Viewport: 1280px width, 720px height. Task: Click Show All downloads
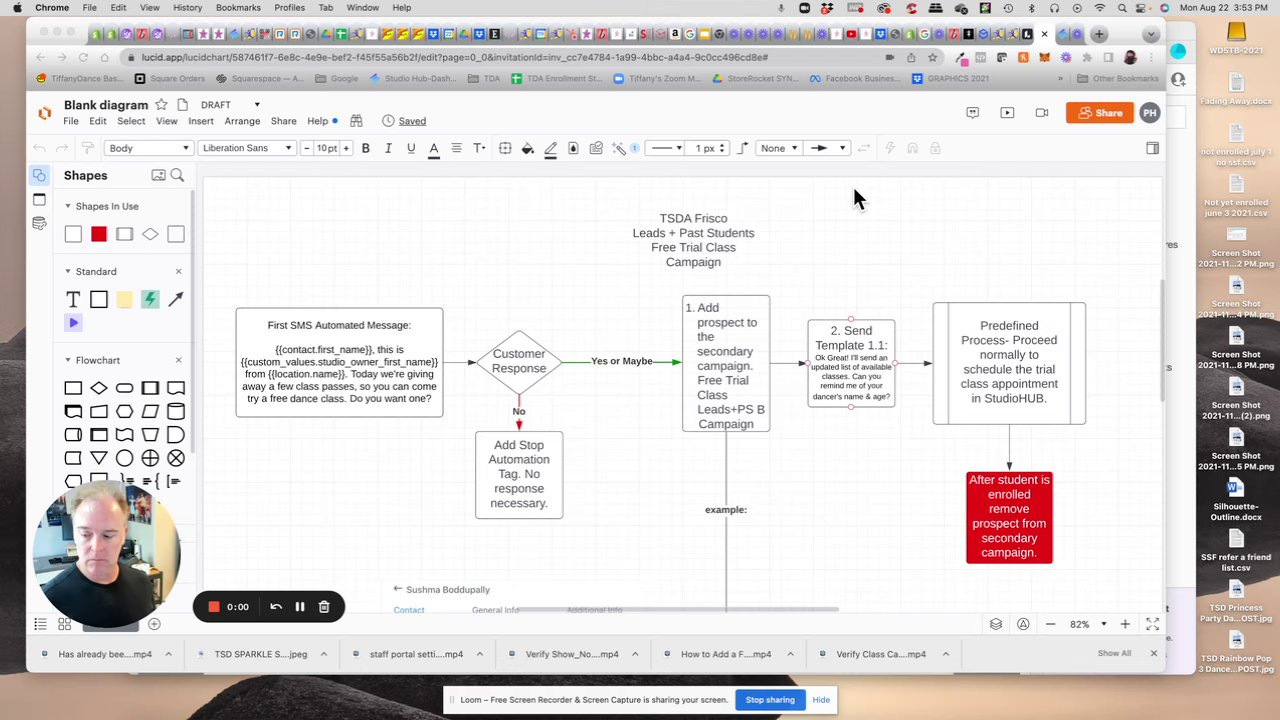click(1114, 654)
